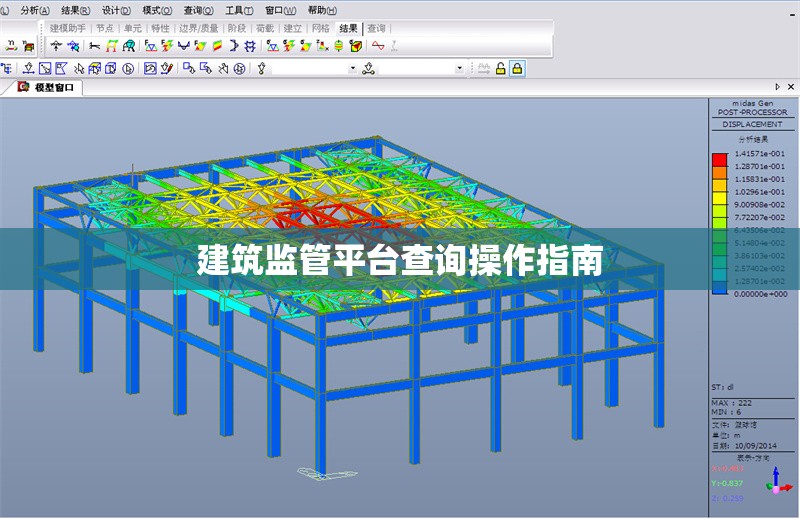The height and width of the screenshot is (519, 800).
Task: Click the 查询 tab next to 结果
Action: coord(376,28)
